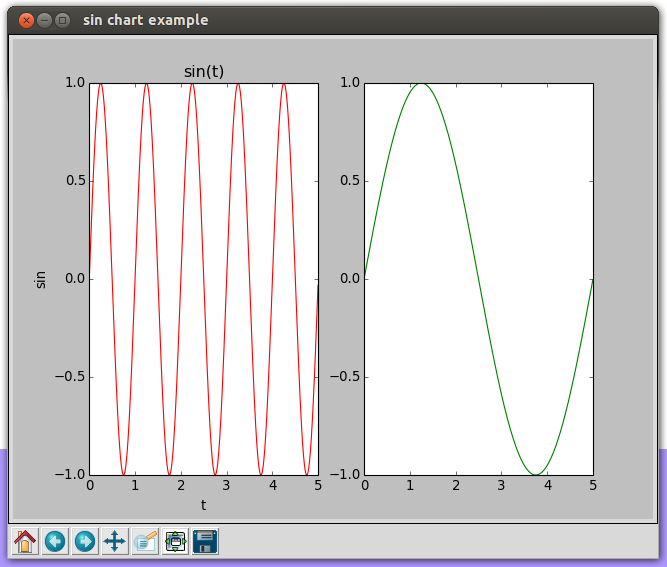
Task: Activate the Pan axes tool
Action: (x=115, y=541)
